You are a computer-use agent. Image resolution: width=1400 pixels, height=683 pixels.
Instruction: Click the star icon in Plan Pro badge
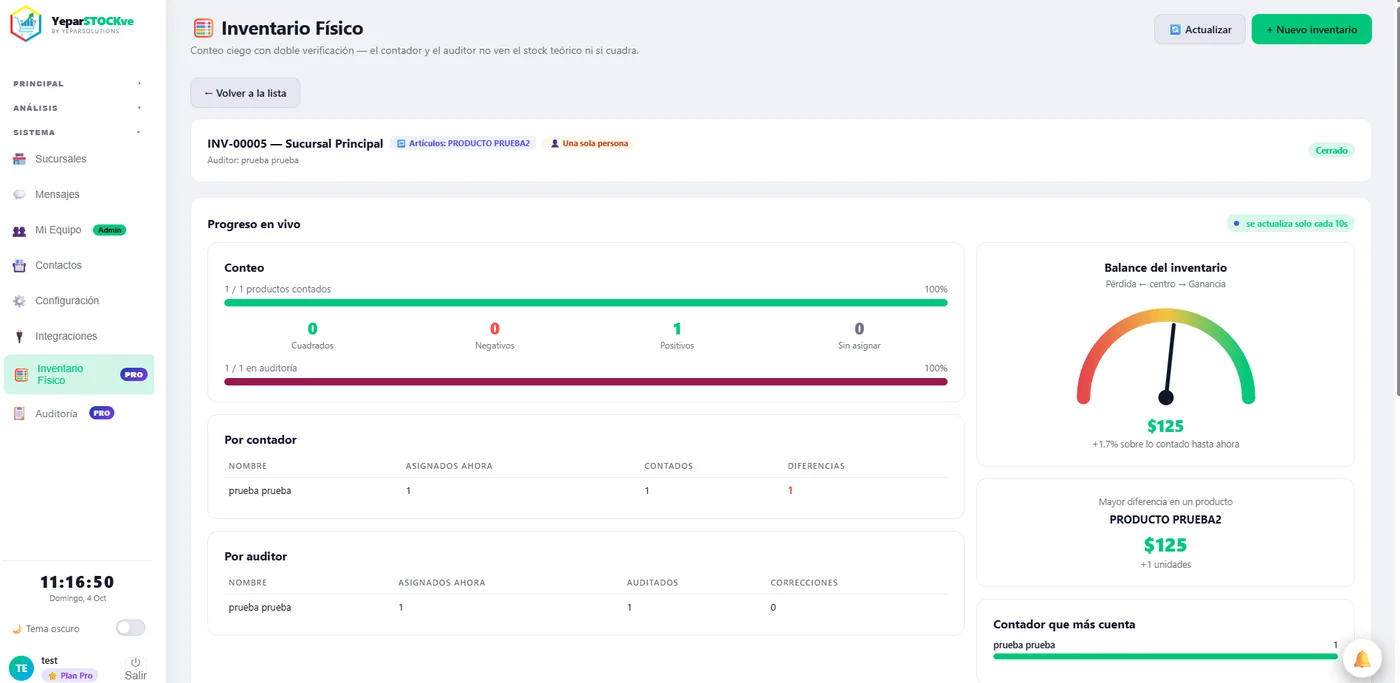click(51, 676)
